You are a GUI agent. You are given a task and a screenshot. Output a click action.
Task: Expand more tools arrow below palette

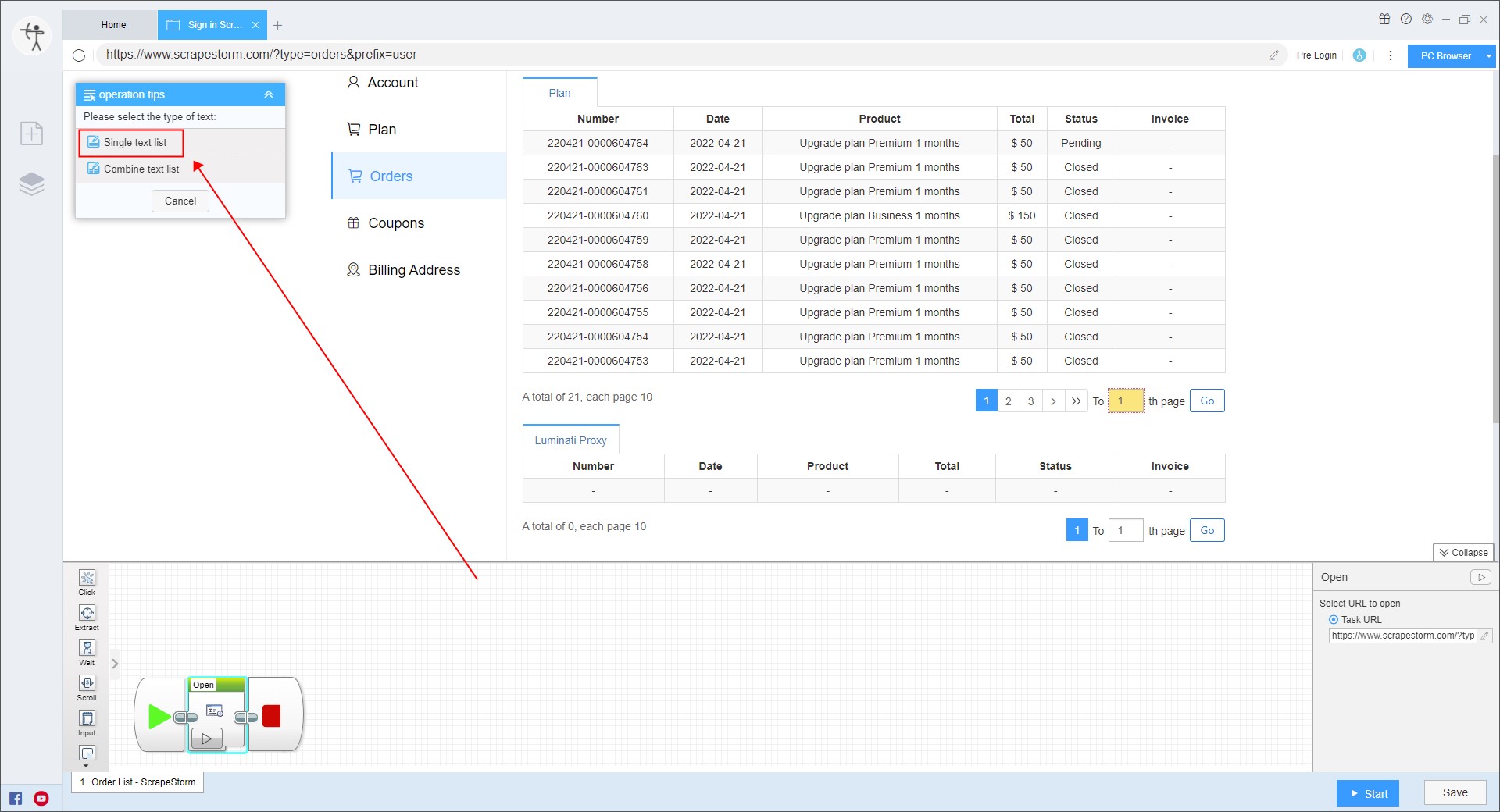86,766
